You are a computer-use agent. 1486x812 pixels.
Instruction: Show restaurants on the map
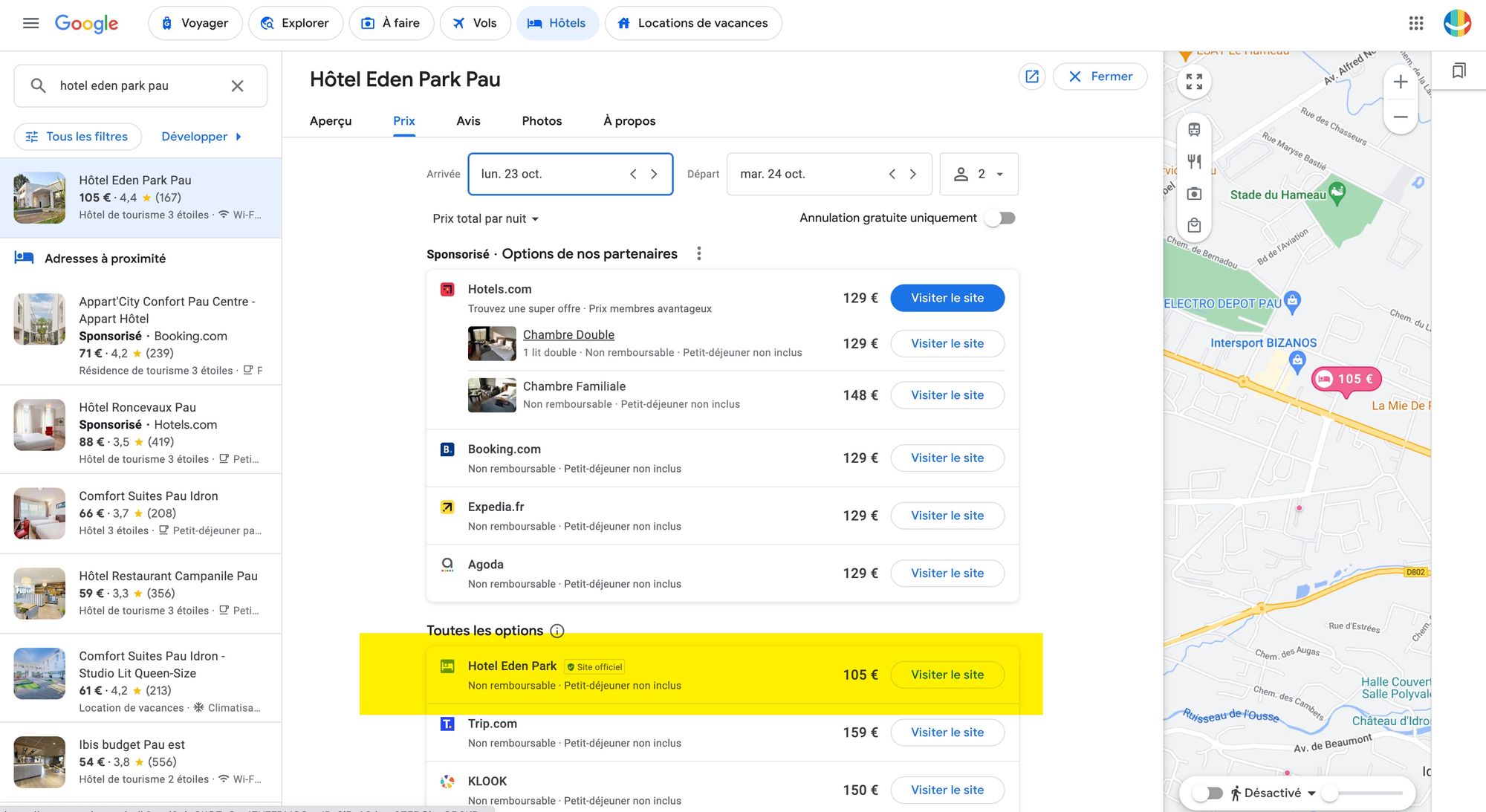[1194, 161]
